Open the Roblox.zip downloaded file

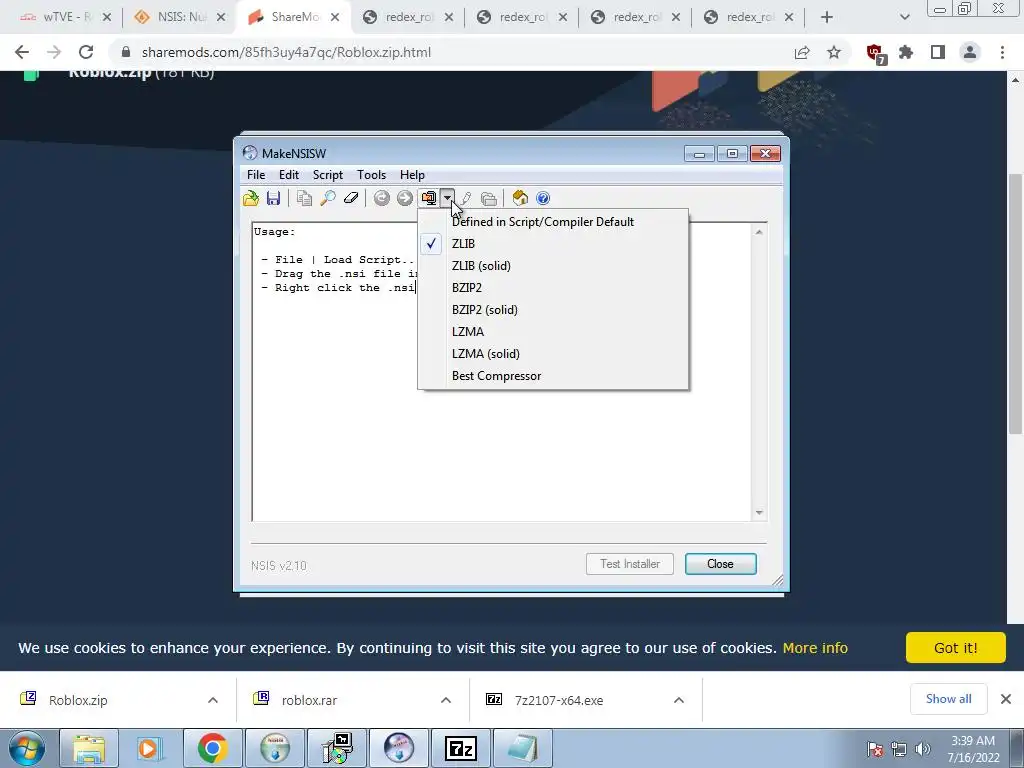click(x=78, y=700)
